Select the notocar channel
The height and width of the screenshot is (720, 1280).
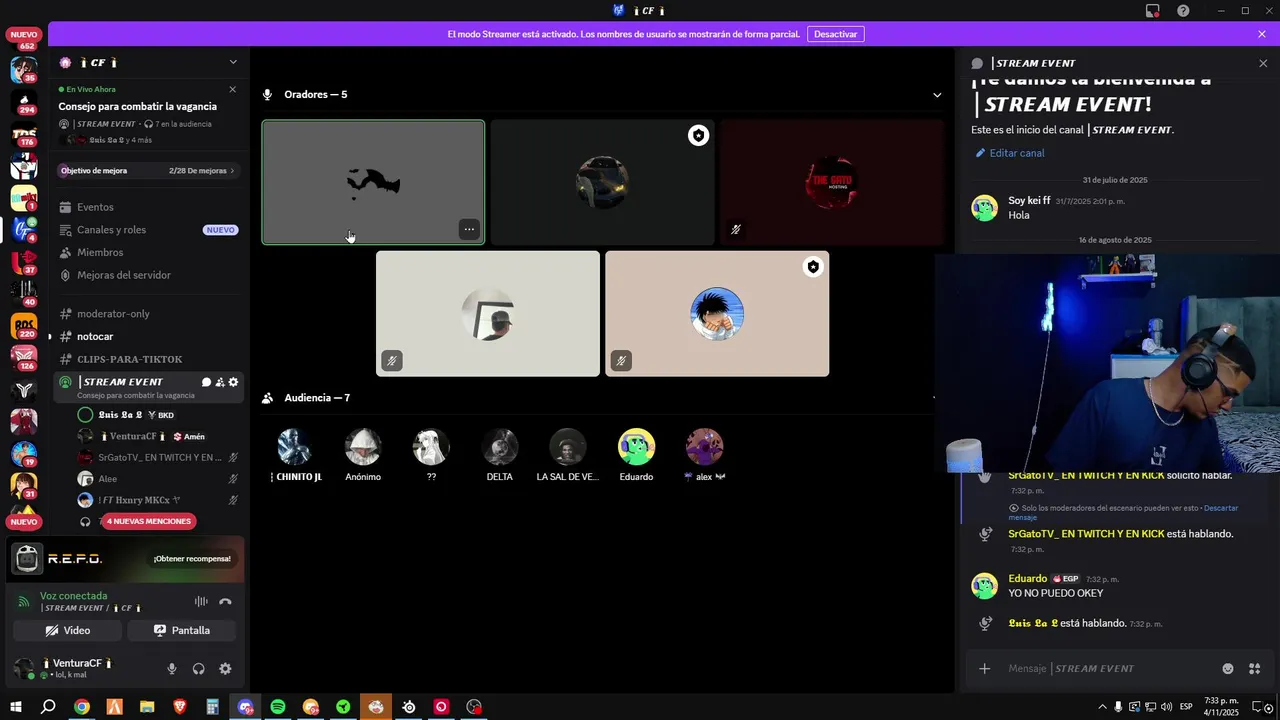[150, 336]
